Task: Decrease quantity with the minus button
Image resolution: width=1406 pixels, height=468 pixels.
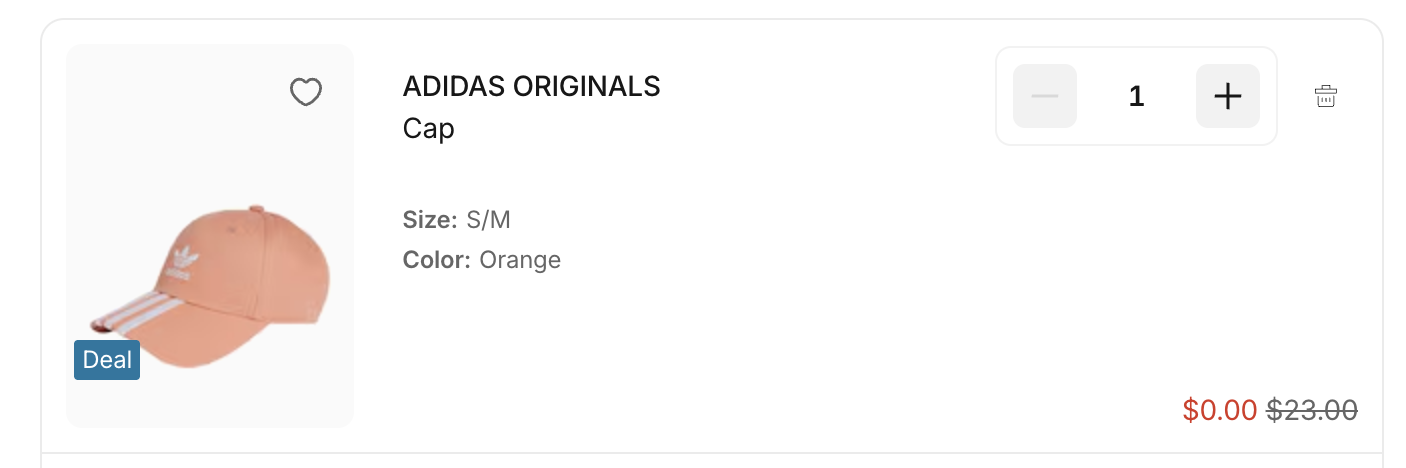Action: (1044, 96)
